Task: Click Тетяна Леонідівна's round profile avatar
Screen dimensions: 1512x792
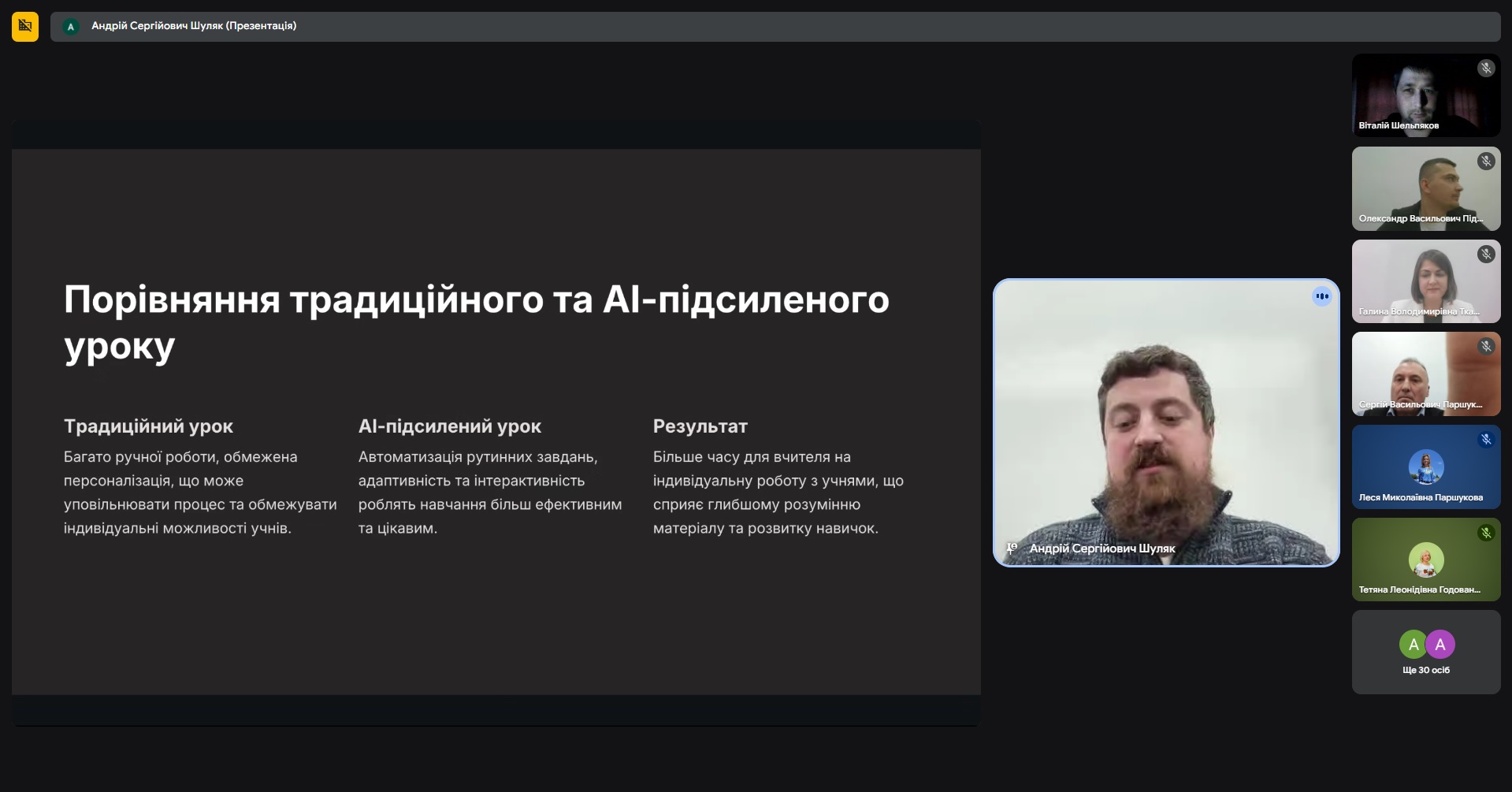Action: coord(1425,560)
